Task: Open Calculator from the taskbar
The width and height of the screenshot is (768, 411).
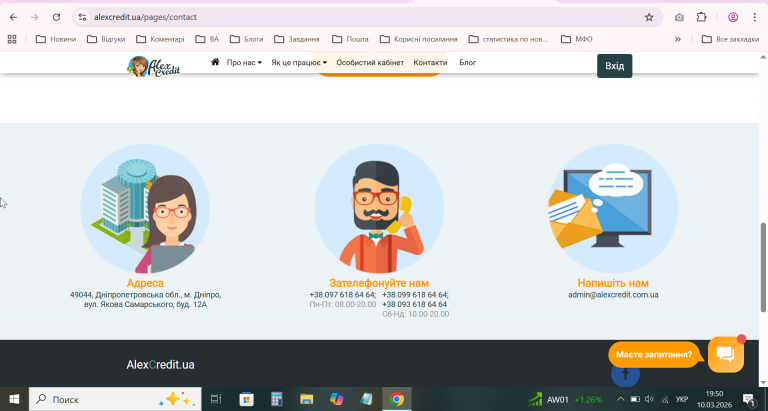Action: (x=277, y=399)
